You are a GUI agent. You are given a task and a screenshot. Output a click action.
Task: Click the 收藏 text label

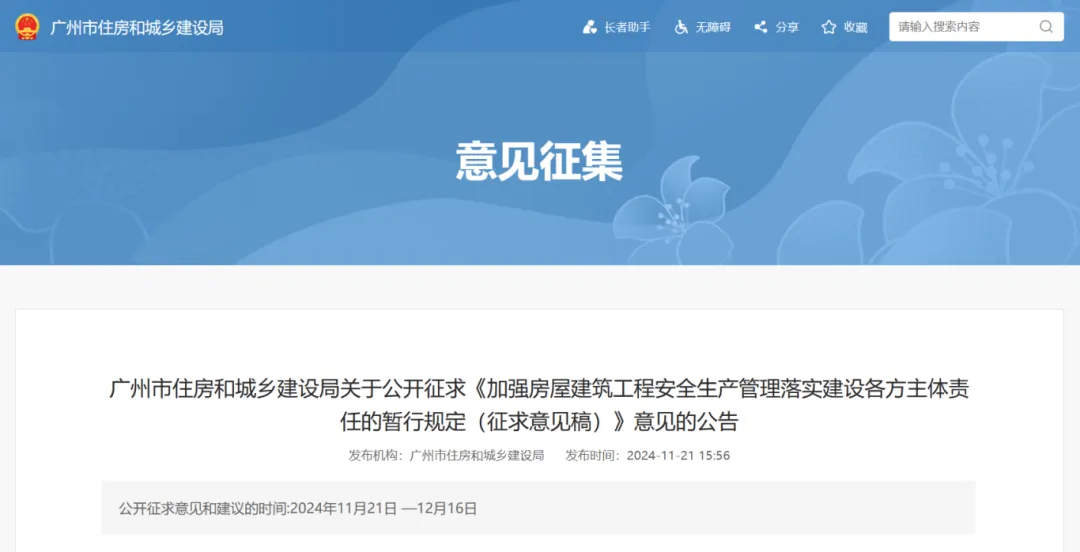coord(855,27)
